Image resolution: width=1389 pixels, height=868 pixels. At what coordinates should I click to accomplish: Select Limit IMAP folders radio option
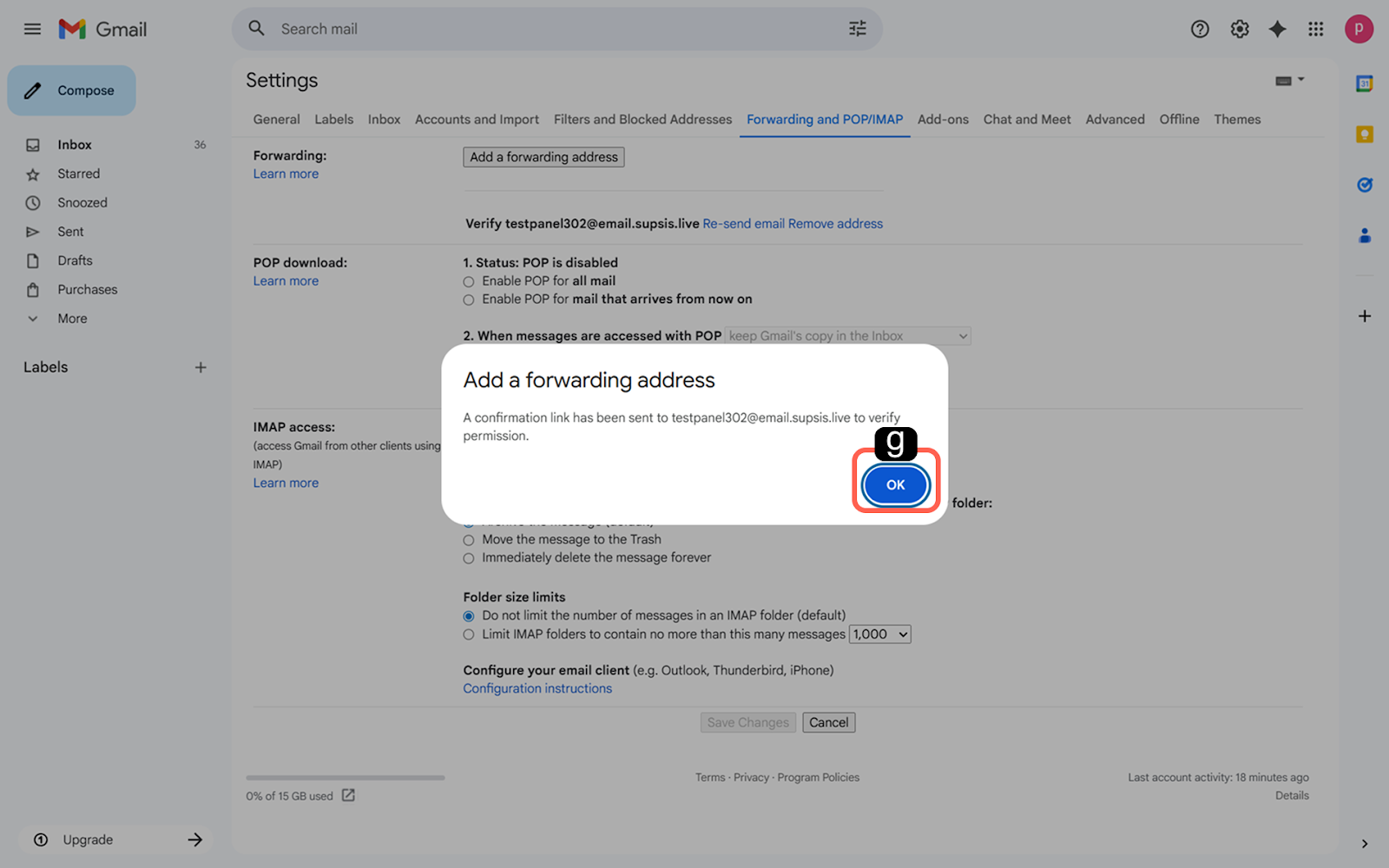pyautogui.click(x=469, y=635)
